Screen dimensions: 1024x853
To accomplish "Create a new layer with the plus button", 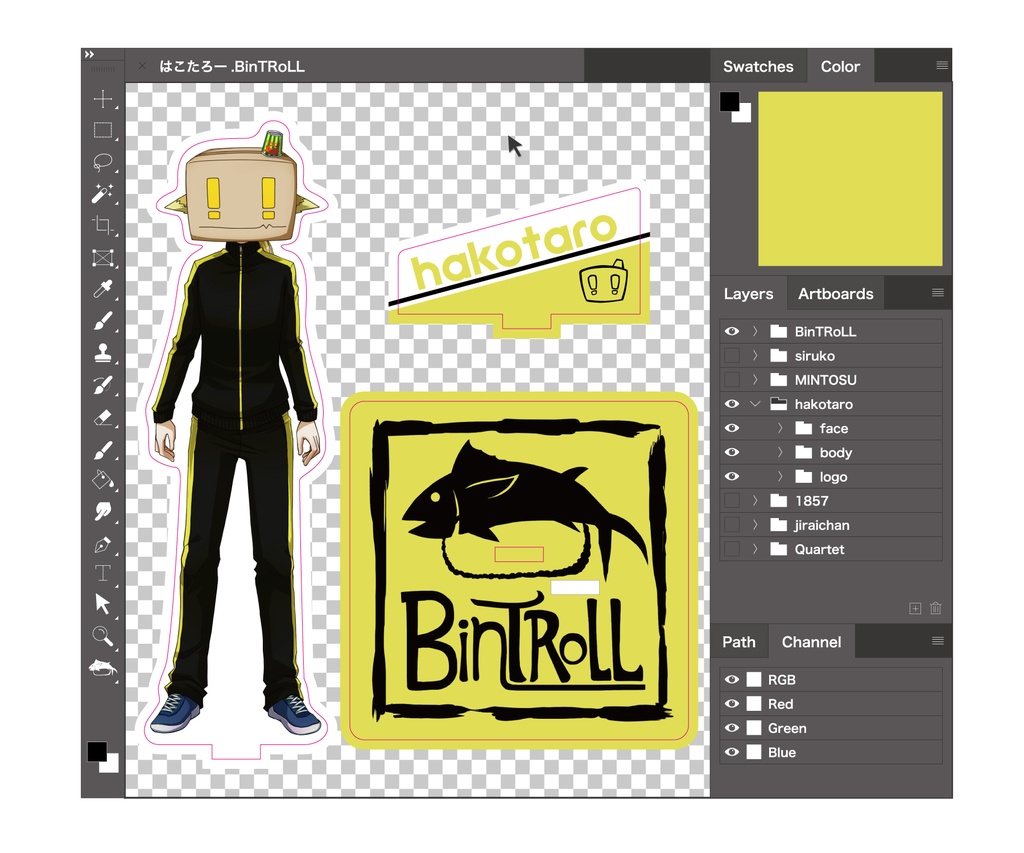I will tap(915, 608).
